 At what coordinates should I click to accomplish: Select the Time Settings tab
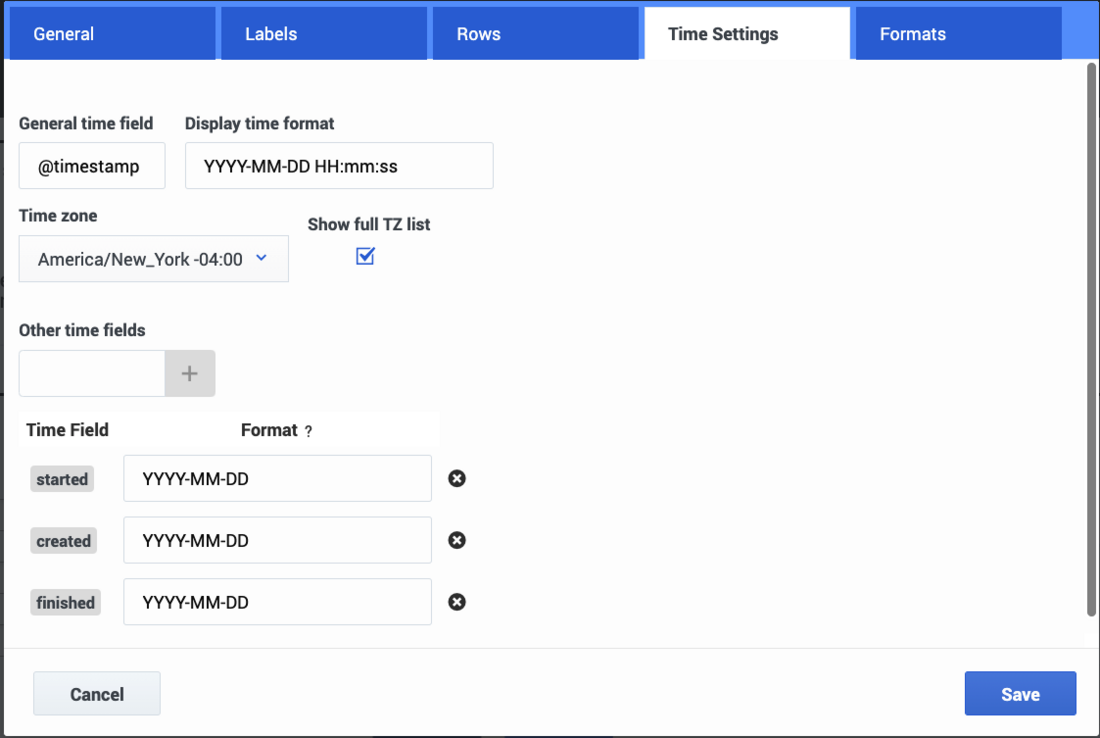[747, 34]
